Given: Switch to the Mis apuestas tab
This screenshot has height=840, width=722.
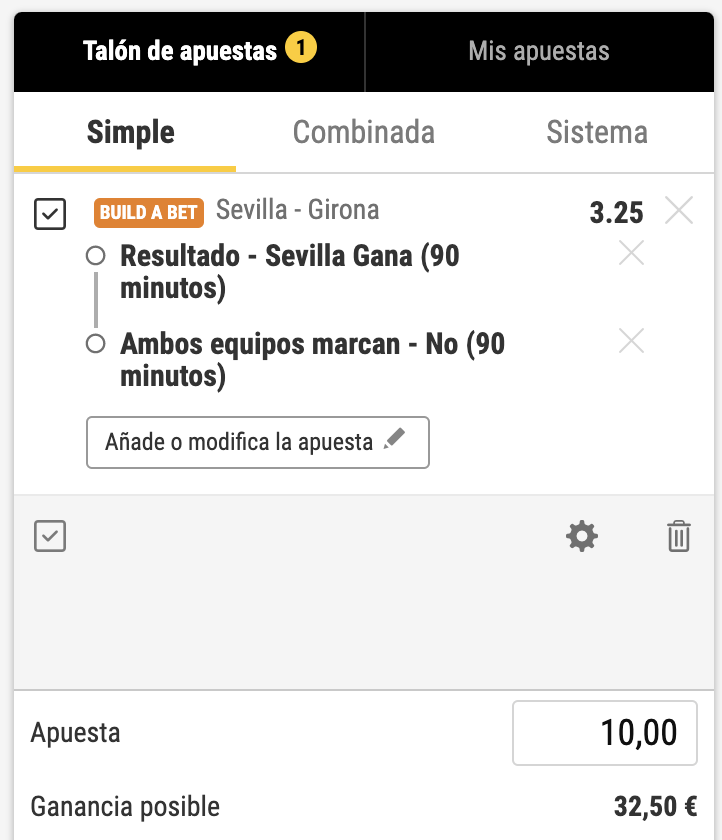Looking at the screenshot, I should click(x=539, y=51).
